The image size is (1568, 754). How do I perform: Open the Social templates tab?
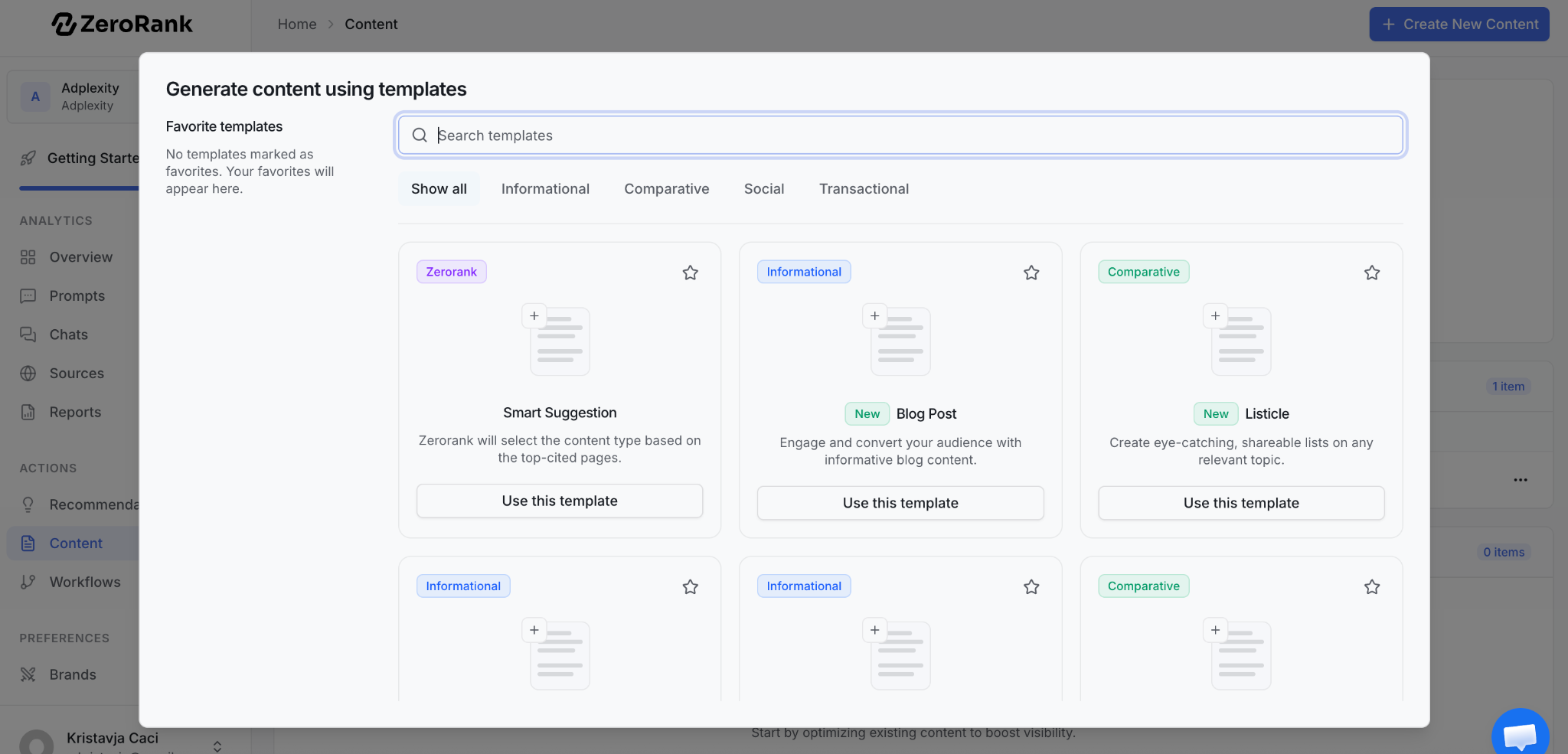pyautogui.click(x=764, y=189)
